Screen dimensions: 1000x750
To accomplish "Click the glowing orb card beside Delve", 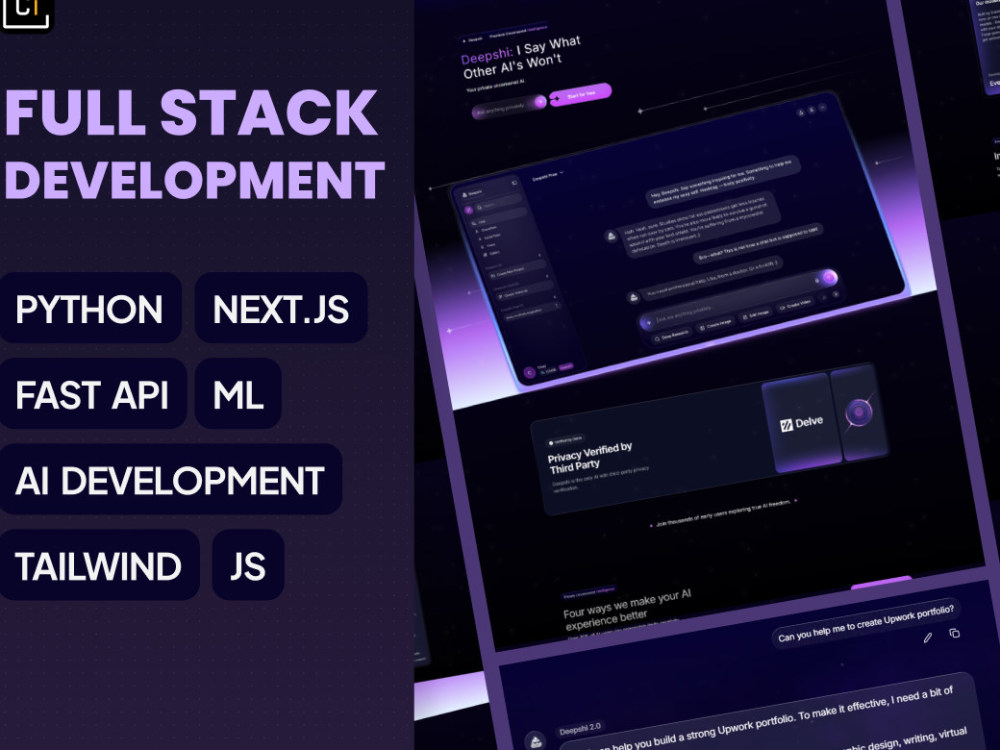I will (859, 412).
